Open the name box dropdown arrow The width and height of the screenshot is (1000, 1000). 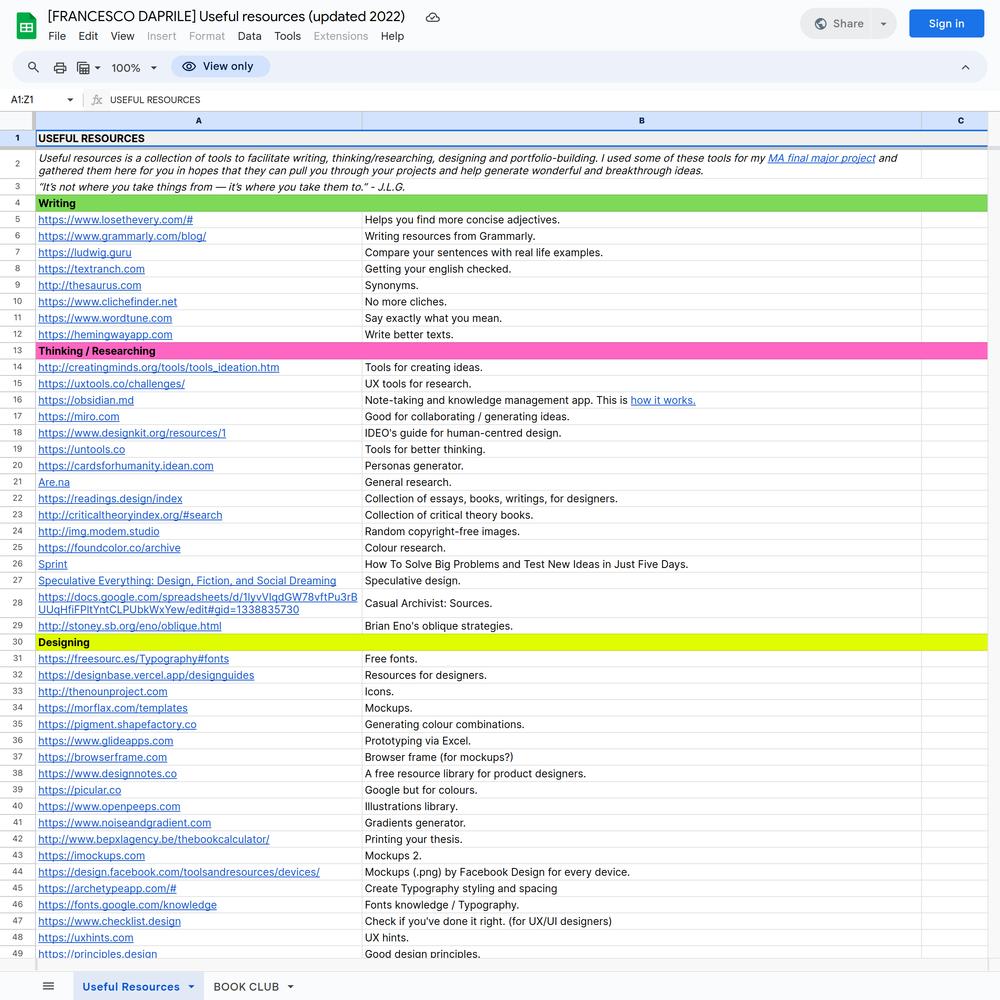pyautogui.click(x=70, y=99)
